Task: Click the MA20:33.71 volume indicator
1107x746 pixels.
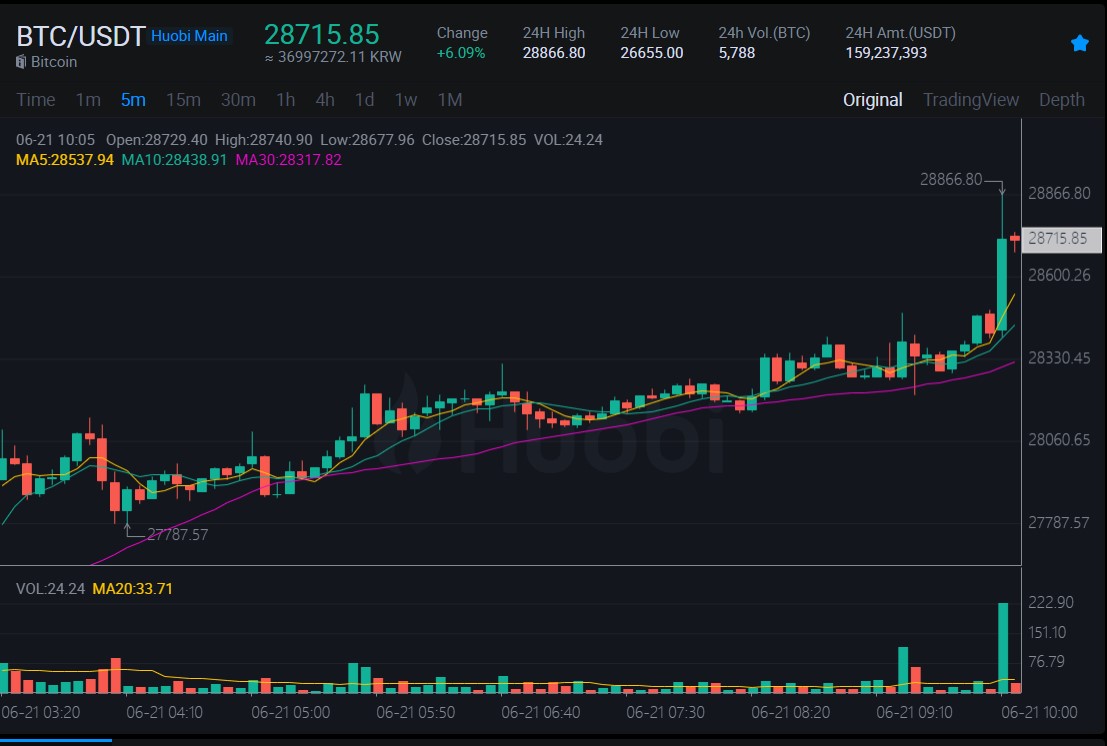Action: point(132,589)
